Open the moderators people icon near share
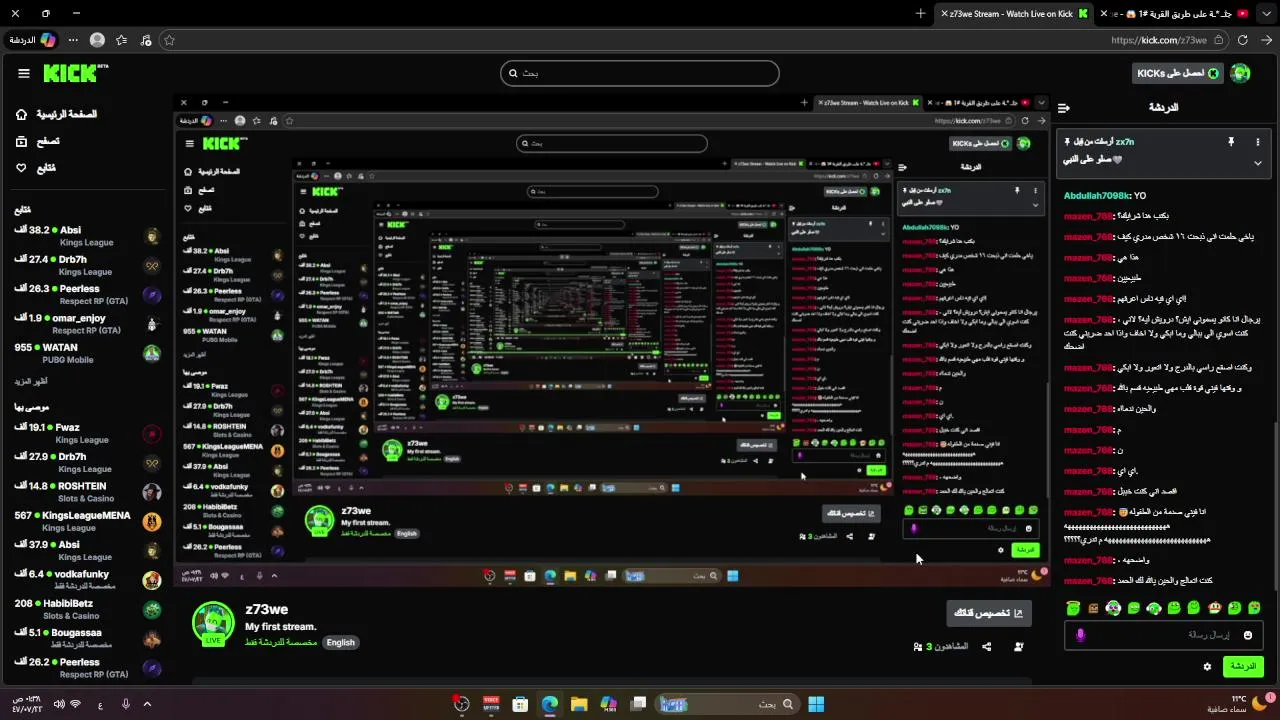This screenshot has height=720, width=1280. point(1019,647)
